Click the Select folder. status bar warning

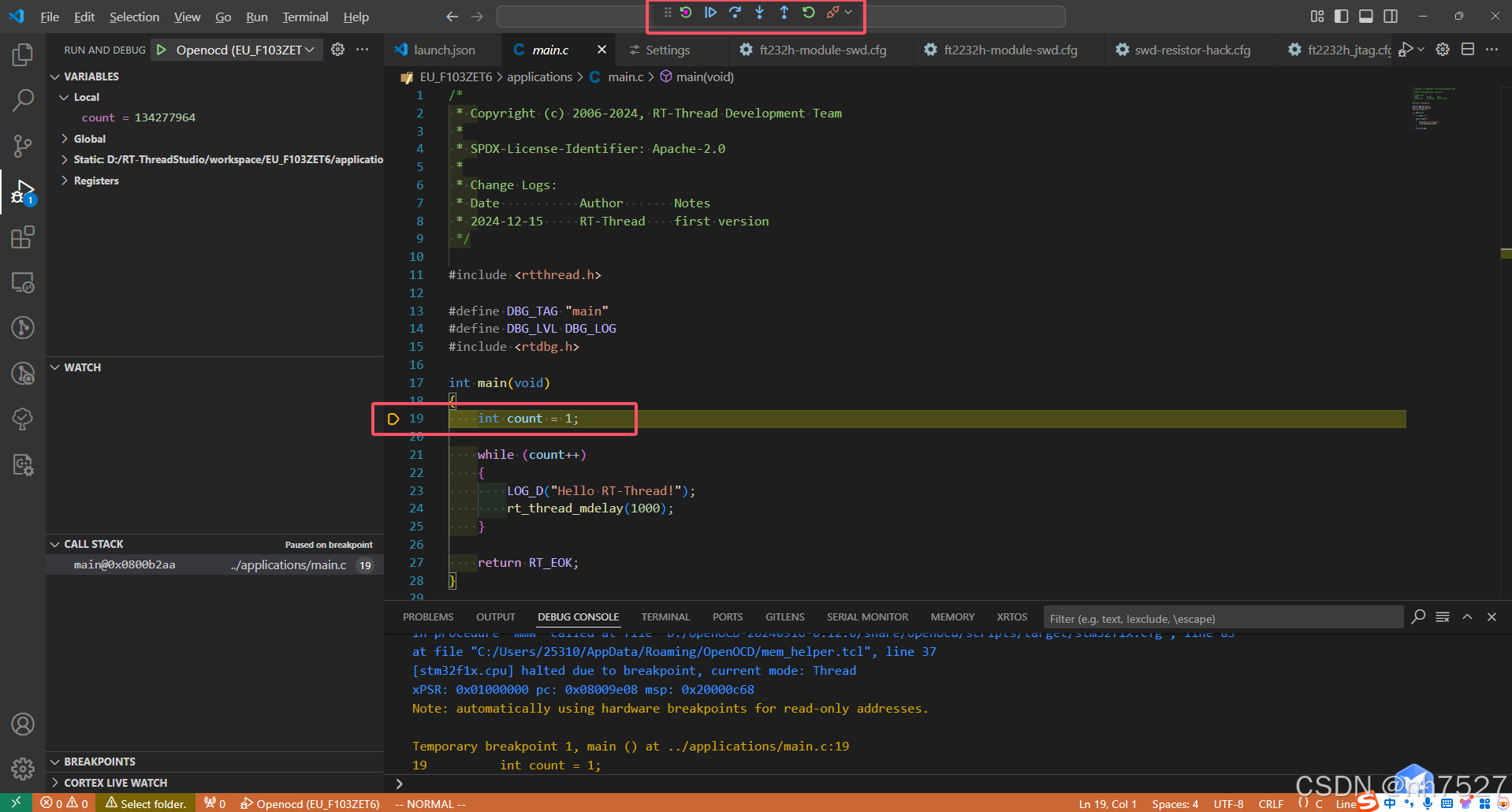point(147,803)
